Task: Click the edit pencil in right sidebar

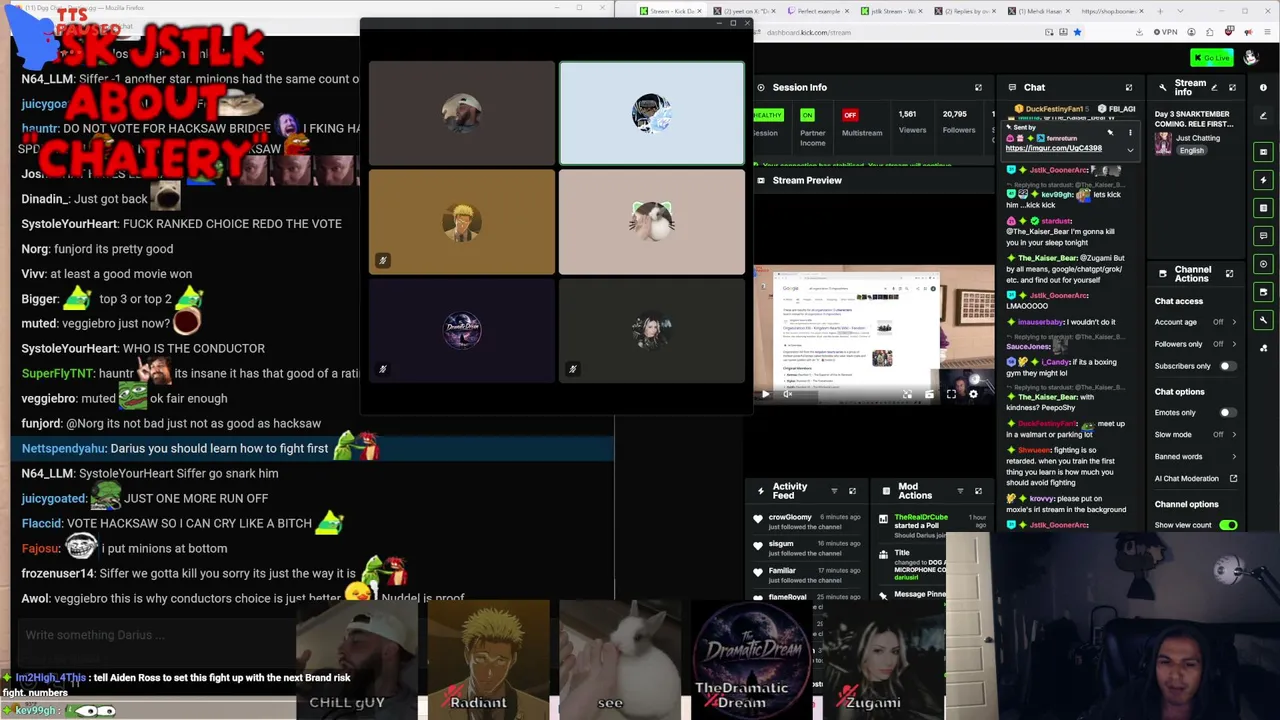Action: [x=1264, y=116]
